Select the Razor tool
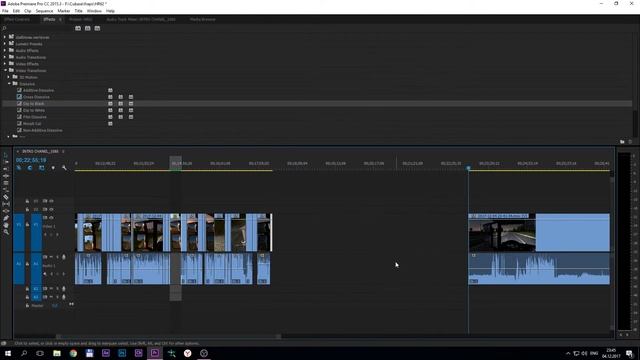640x360 pixels. tap(6, 197)
